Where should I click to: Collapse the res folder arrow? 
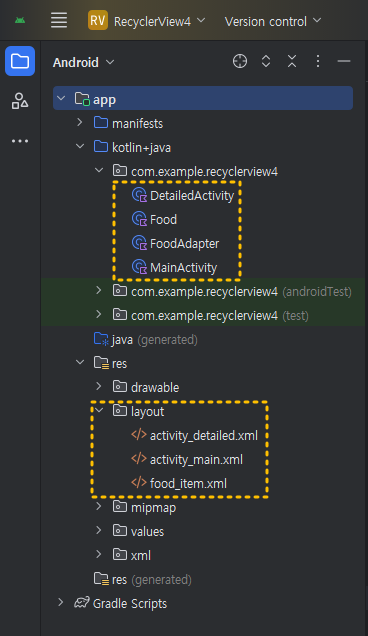coord(80,362)
